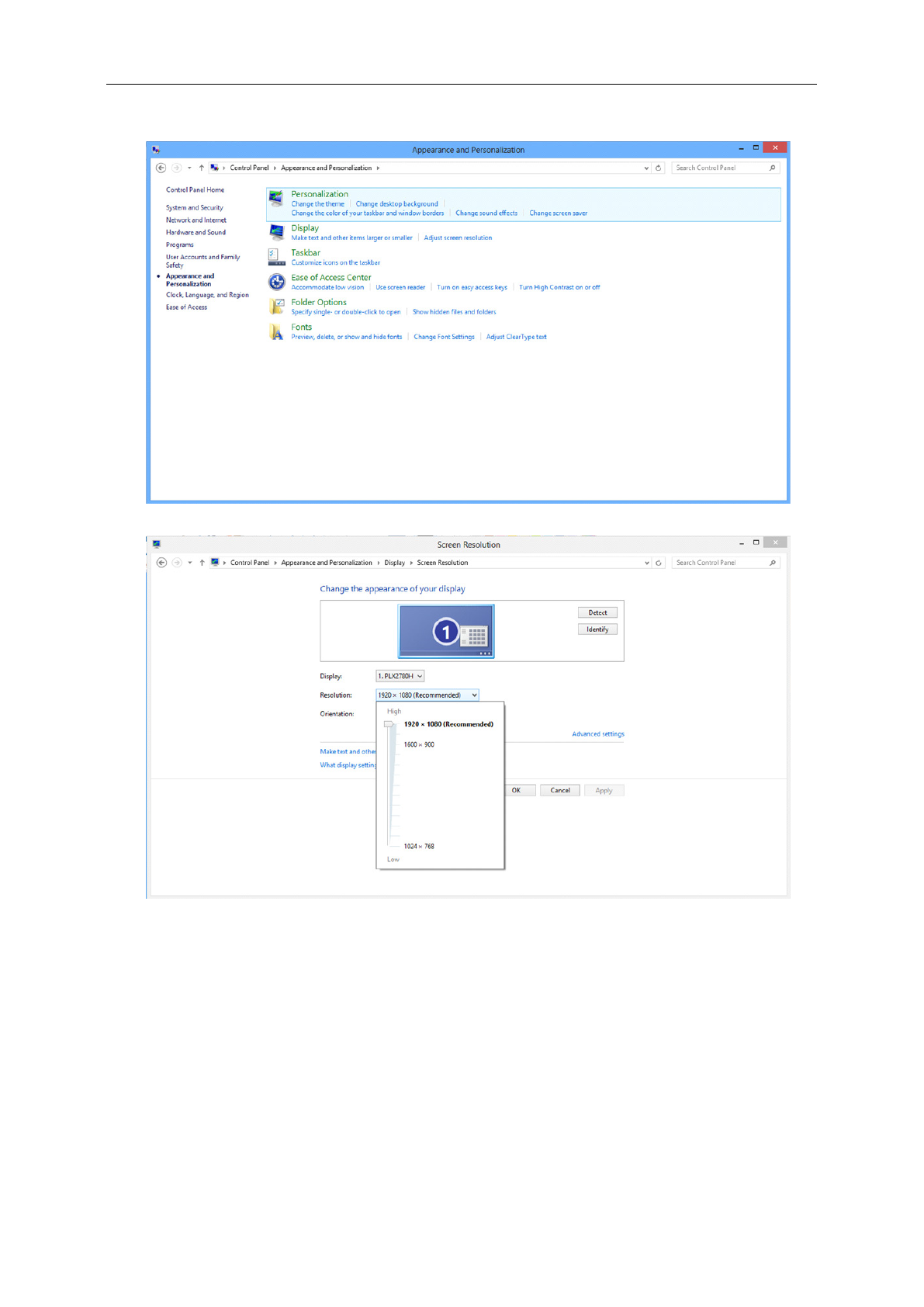Viewport: 924px width, 1307px height.
Task: Click the Display category monitor icon
Action: (x=276, y=232)
